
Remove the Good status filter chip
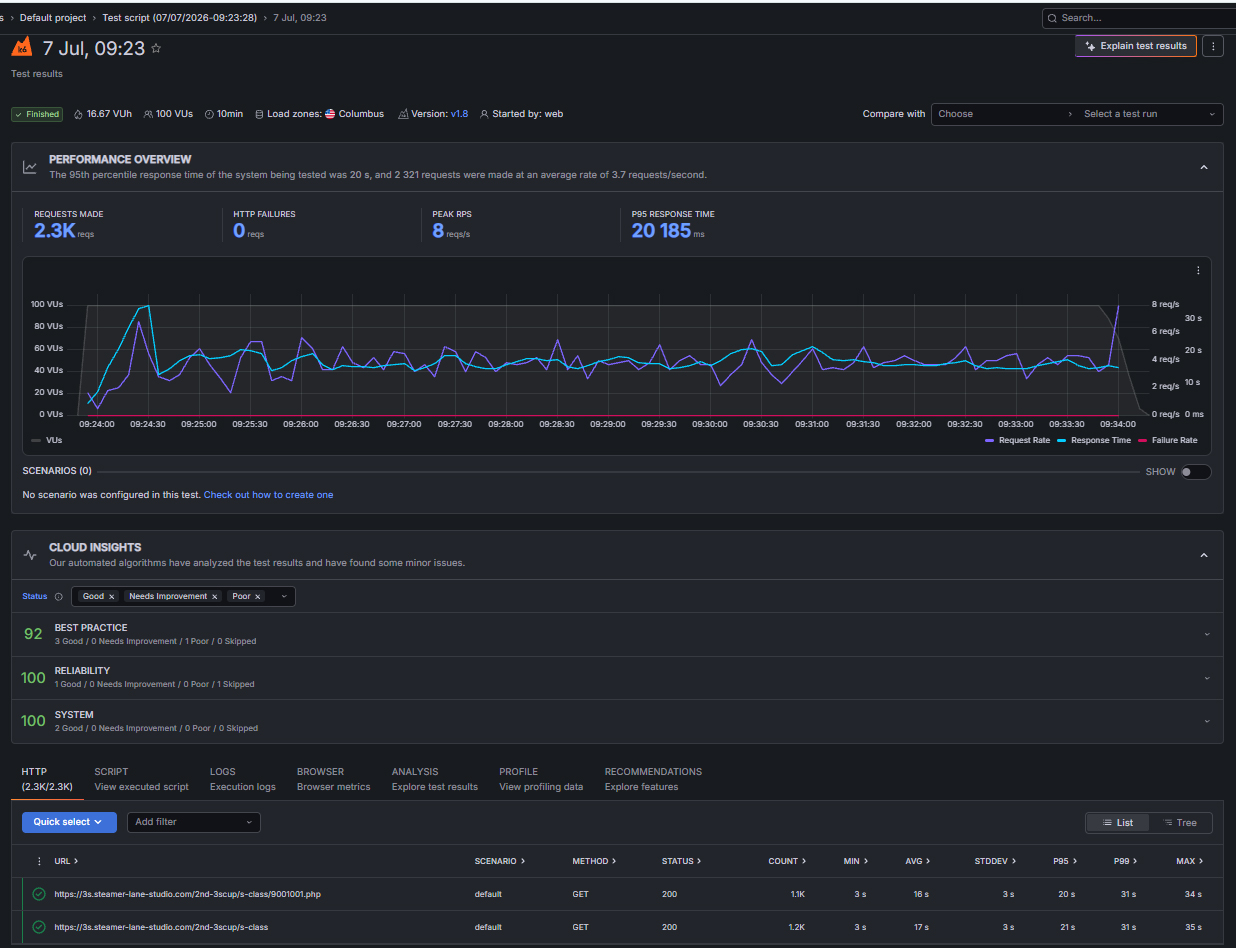point(112,596)
